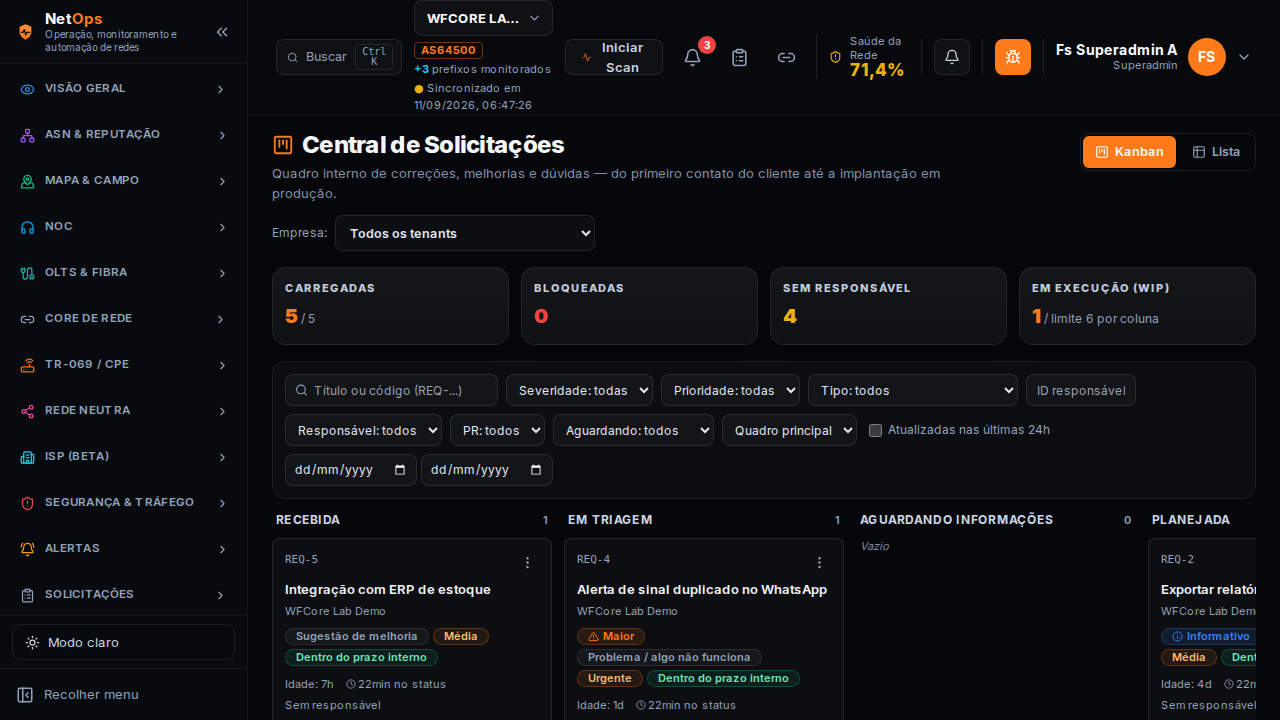Open the orange bug report button

(x=1013, y=57)
